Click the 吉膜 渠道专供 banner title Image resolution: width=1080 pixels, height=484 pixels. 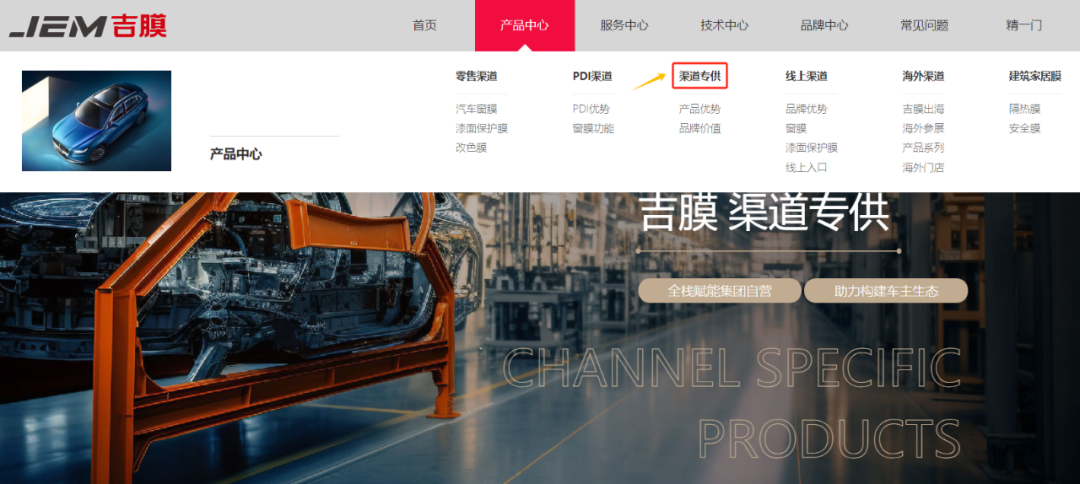(765, 214)
